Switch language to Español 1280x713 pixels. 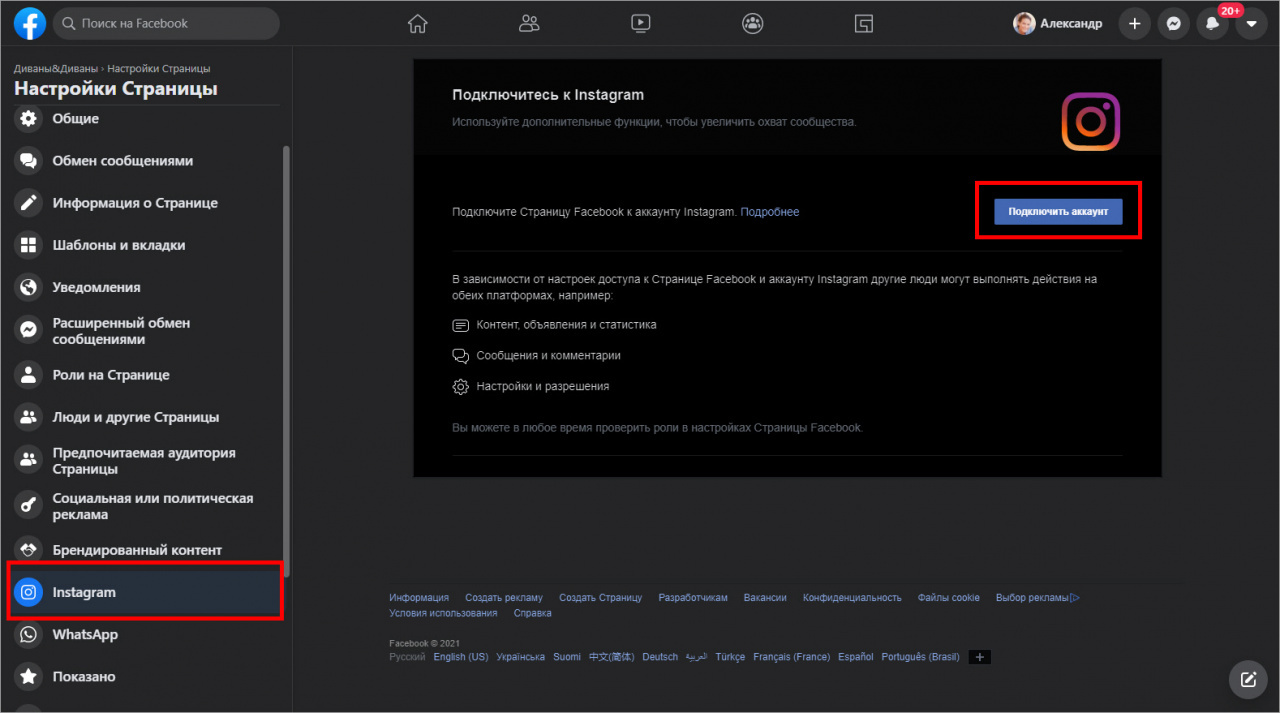[856, 657]
